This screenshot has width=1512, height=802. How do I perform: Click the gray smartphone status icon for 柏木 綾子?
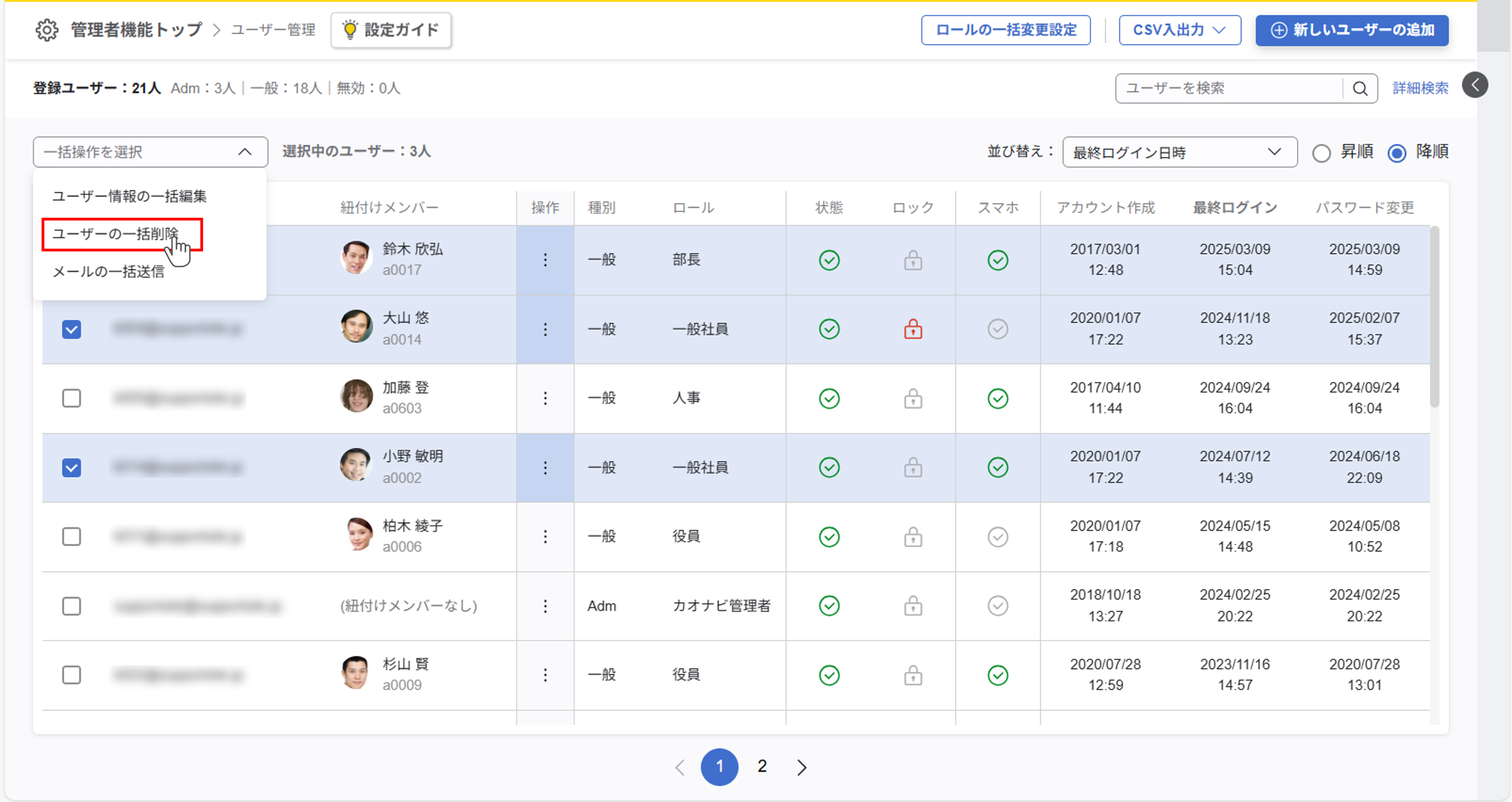997,537
